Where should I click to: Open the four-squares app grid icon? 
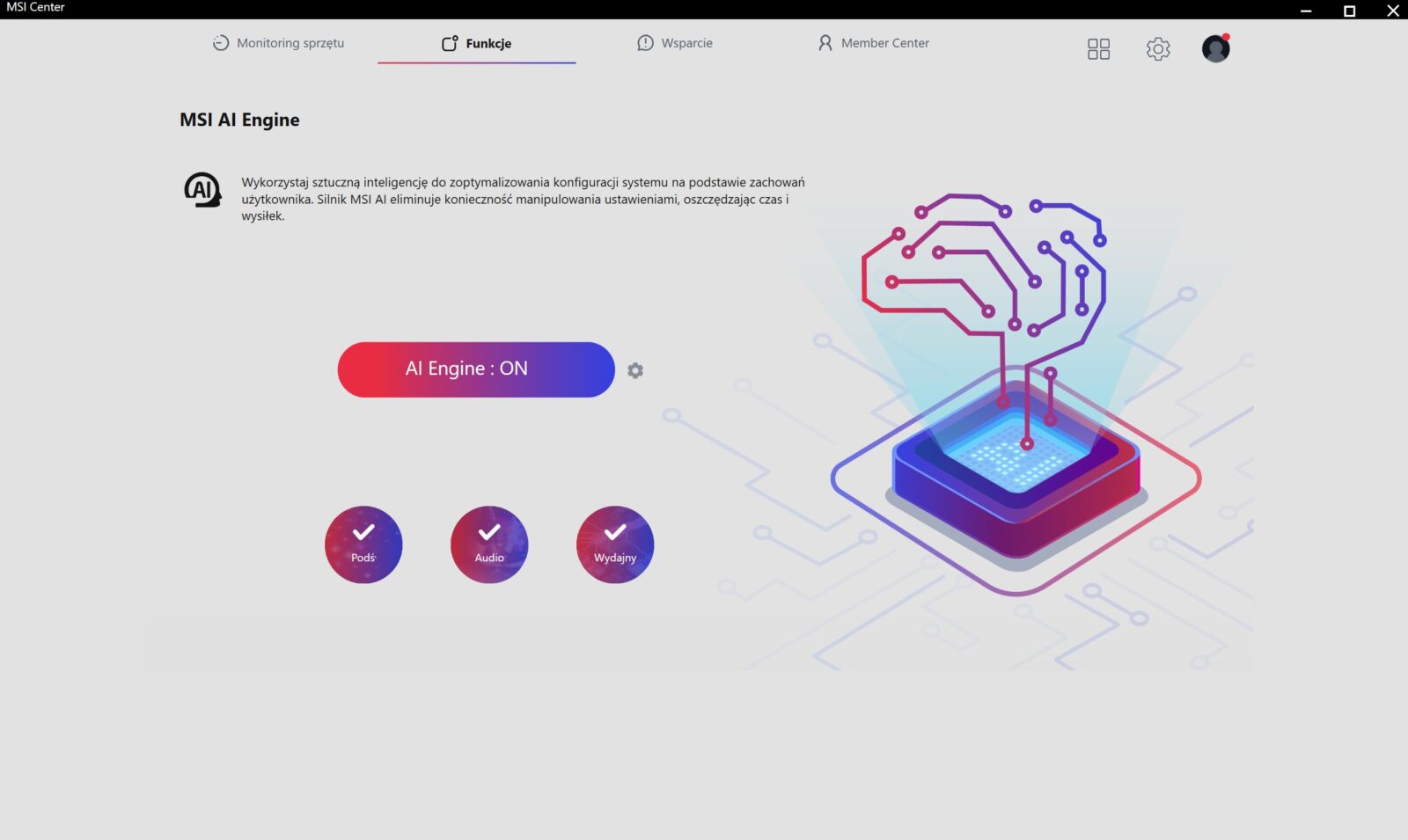[x=1098, y=49]
